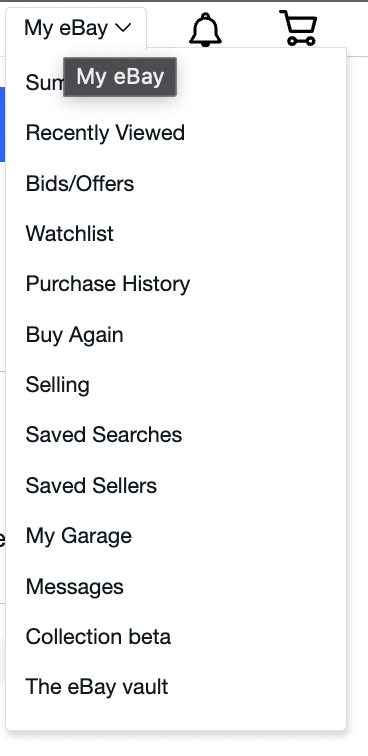The height and width of the screenshot is (756, 368).
Task: Select Saved Sellers
Action: pyautogui.click(x=91, y=486)
